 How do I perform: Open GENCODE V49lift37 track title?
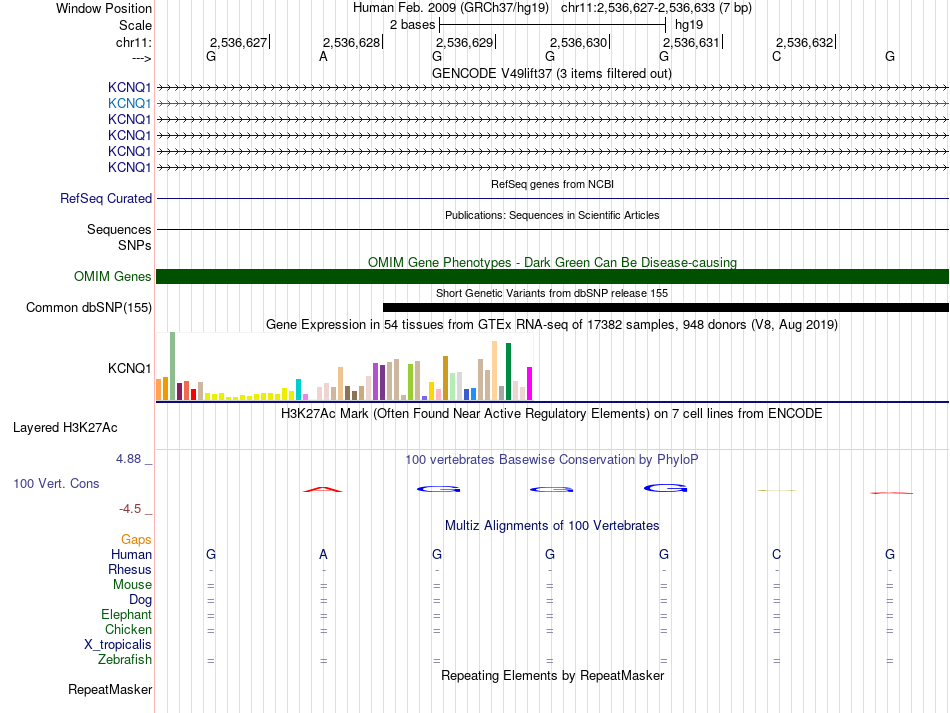(x=552, y=73)
